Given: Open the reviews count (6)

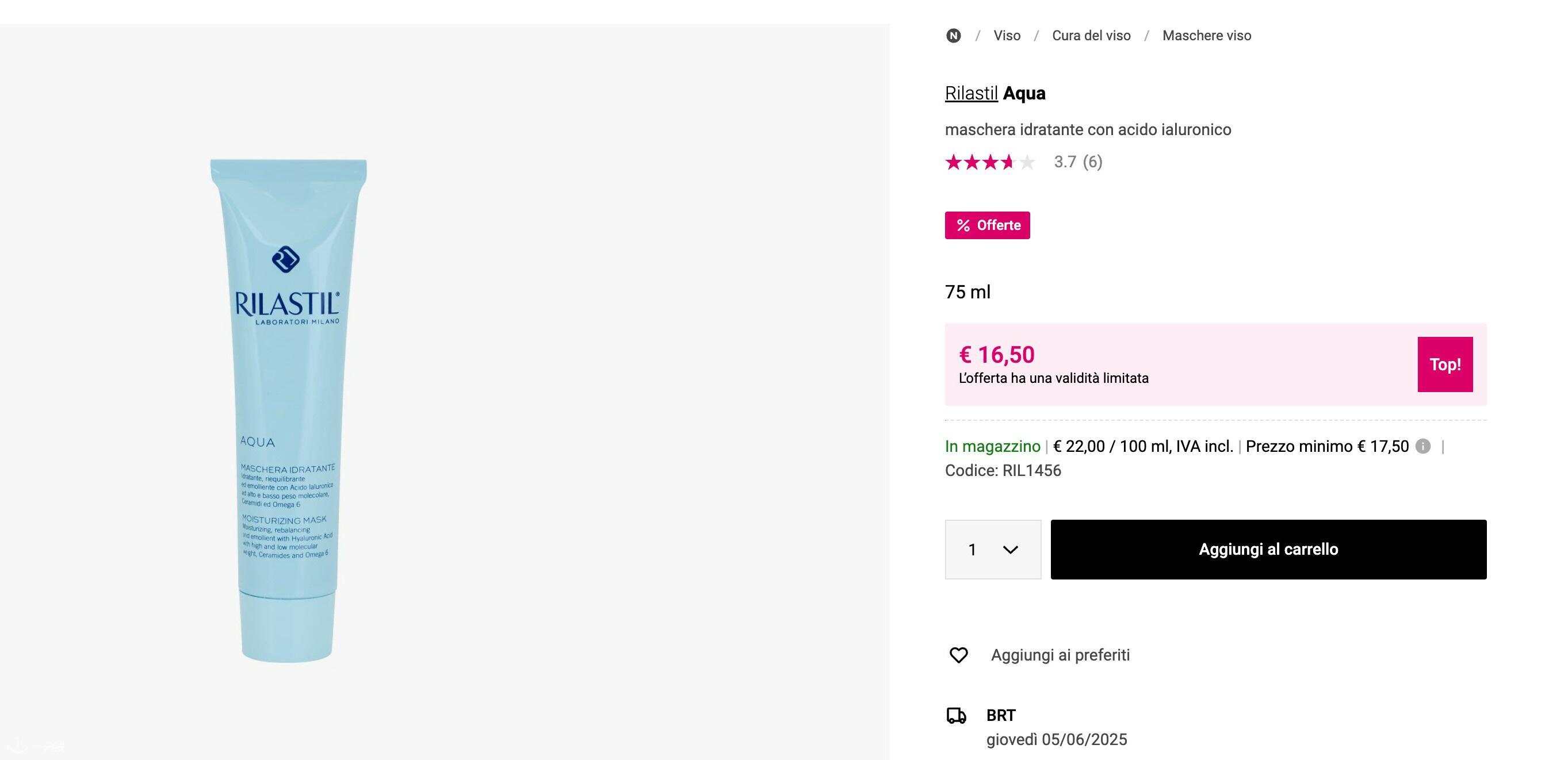Looking at the screenshot, I should pos(1092,162).
